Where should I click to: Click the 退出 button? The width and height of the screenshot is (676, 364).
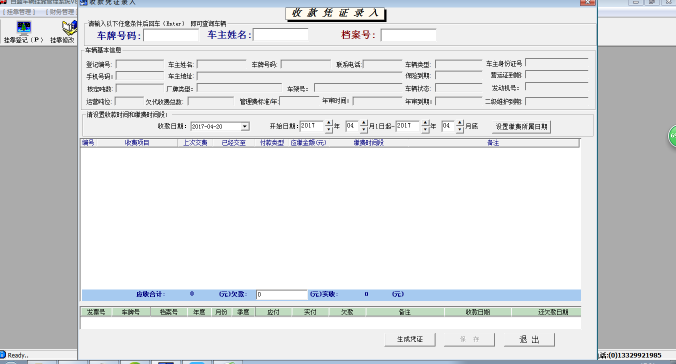[x=529, y=339]
